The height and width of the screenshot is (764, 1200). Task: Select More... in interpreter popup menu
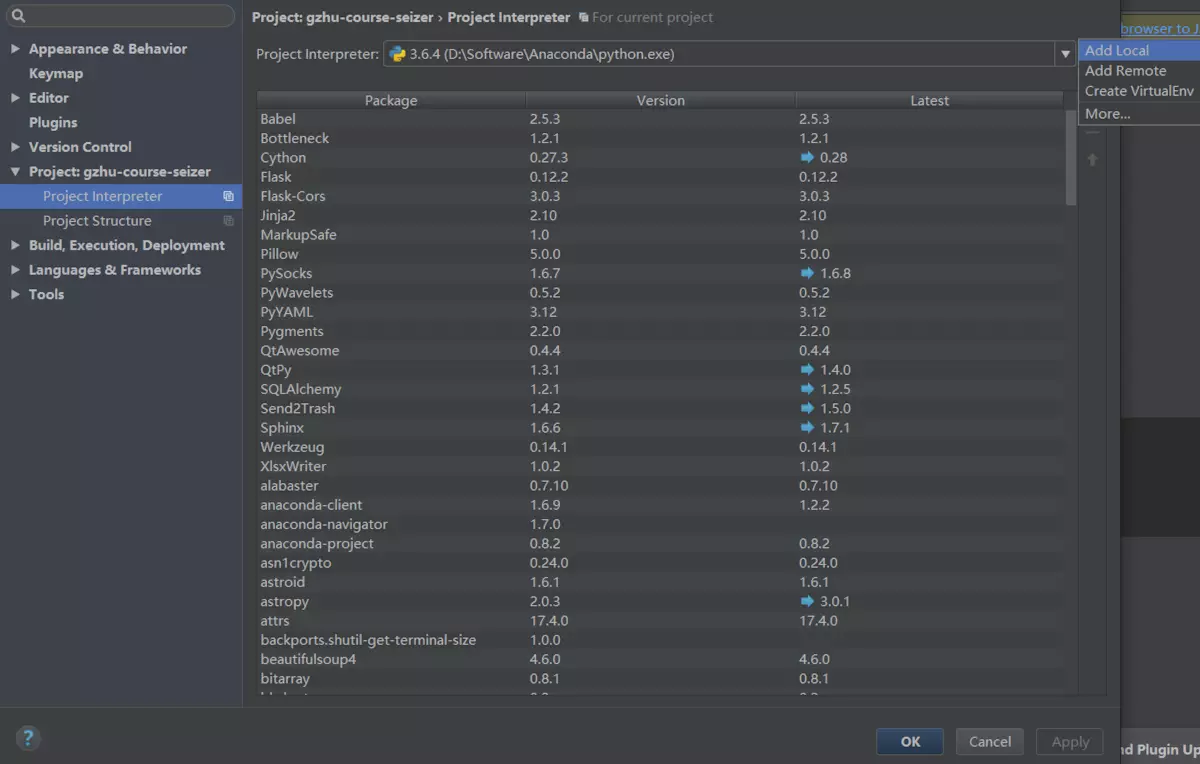[x=1138, y=114]
